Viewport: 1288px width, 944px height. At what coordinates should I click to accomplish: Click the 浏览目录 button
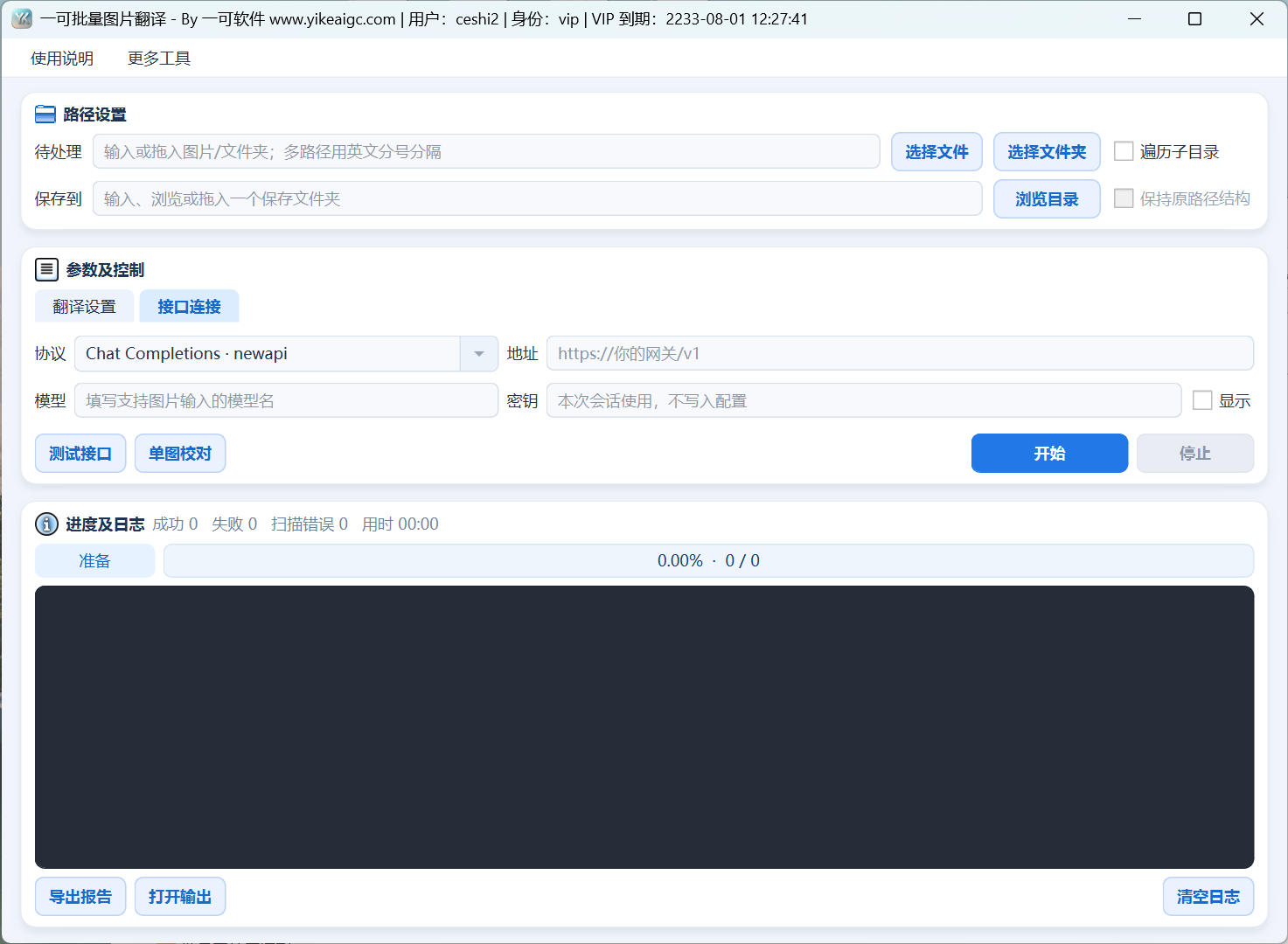click(x=1047, y=199)
